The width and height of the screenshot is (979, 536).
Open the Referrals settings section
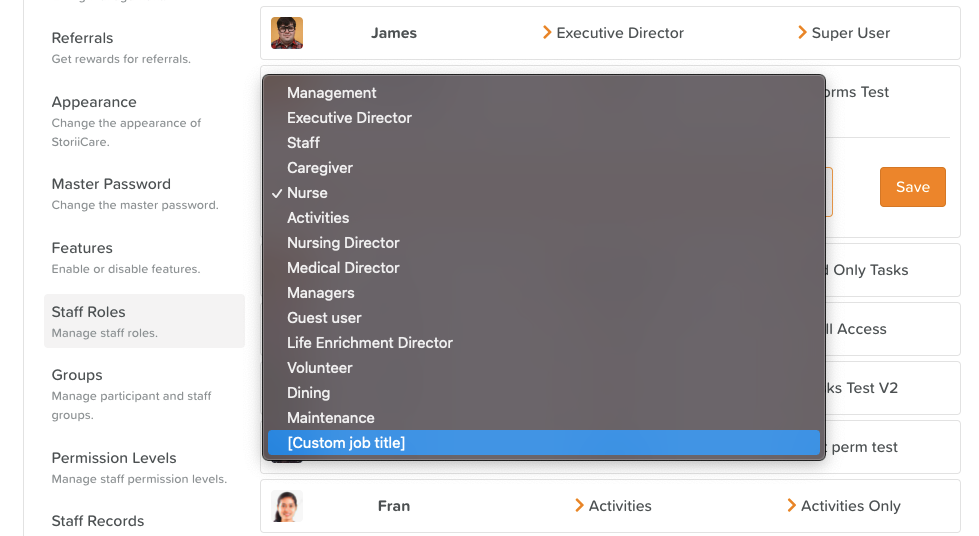pos(144,47)
